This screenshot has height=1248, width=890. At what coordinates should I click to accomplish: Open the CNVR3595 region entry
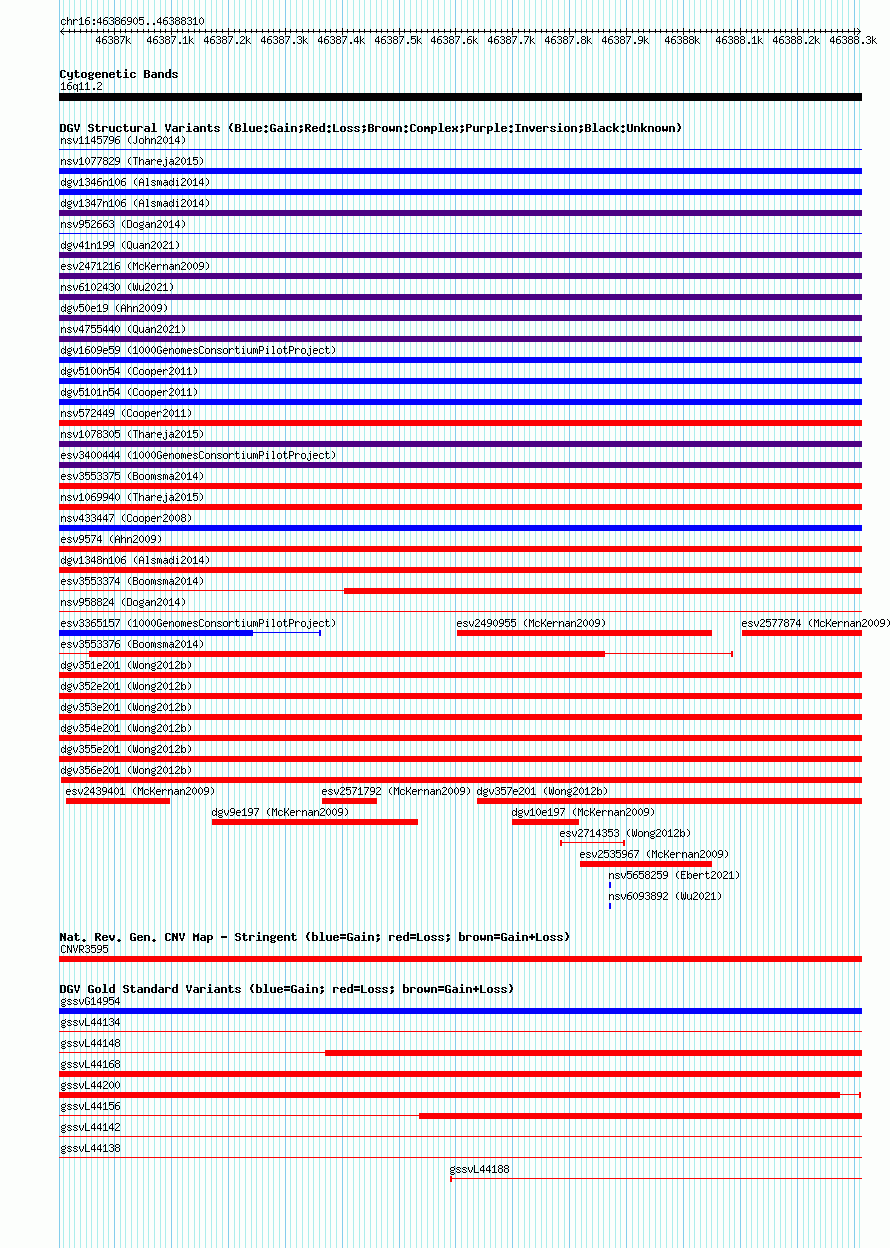click(85, 949)
